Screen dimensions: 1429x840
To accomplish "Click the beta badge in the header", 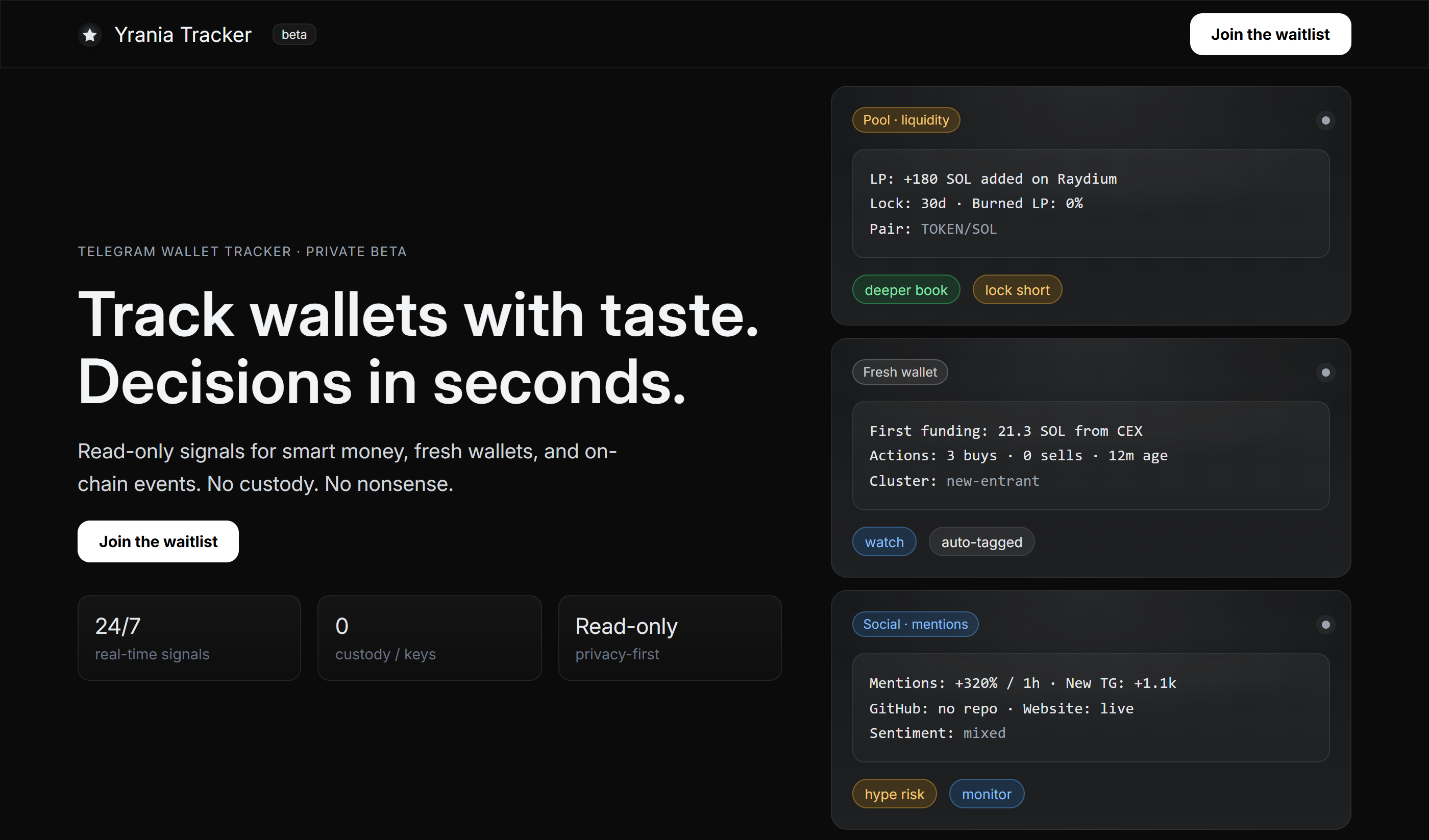I will click(x=294, y=35).
